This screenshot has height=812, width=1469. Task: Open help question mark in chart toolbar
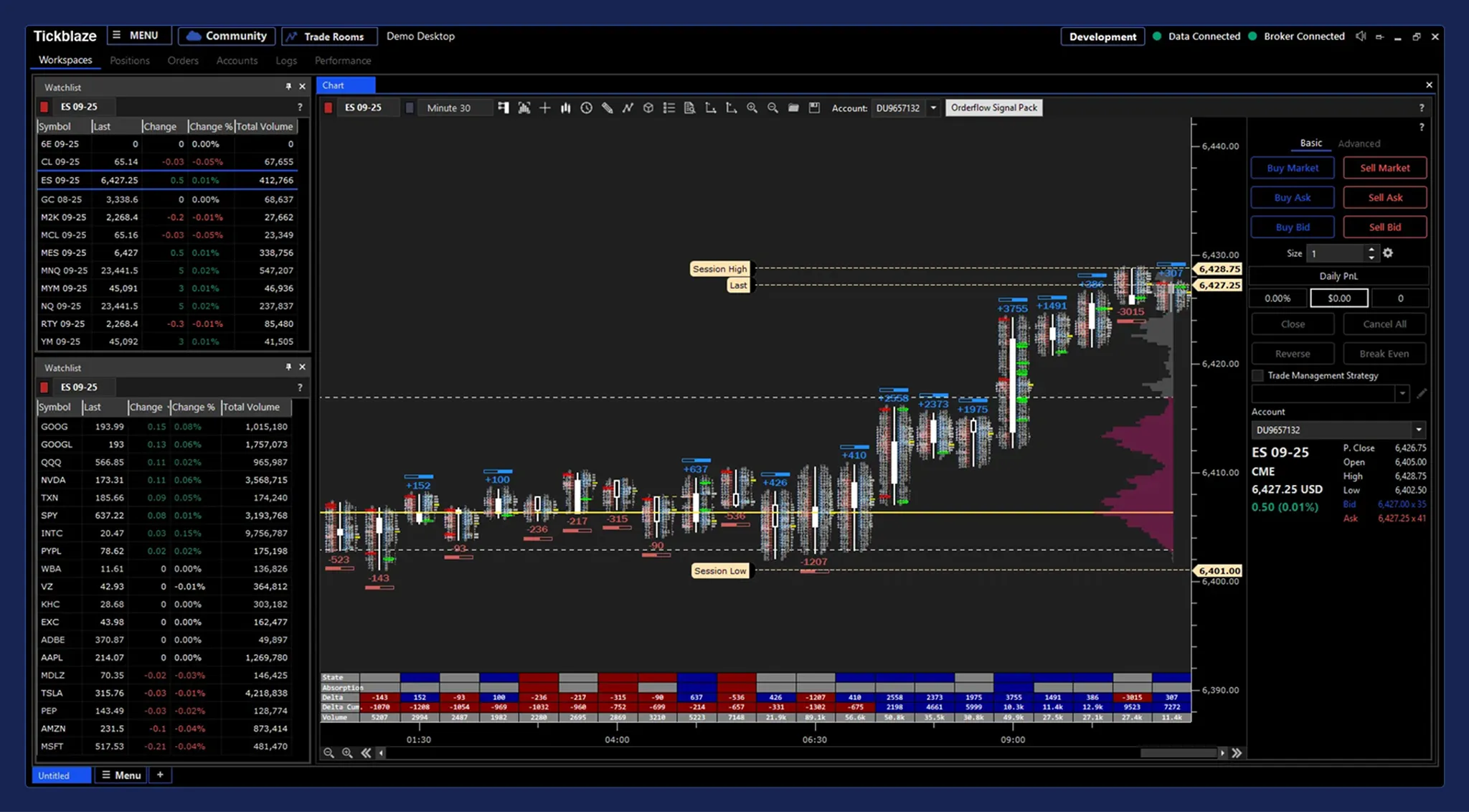point(1422,108)
